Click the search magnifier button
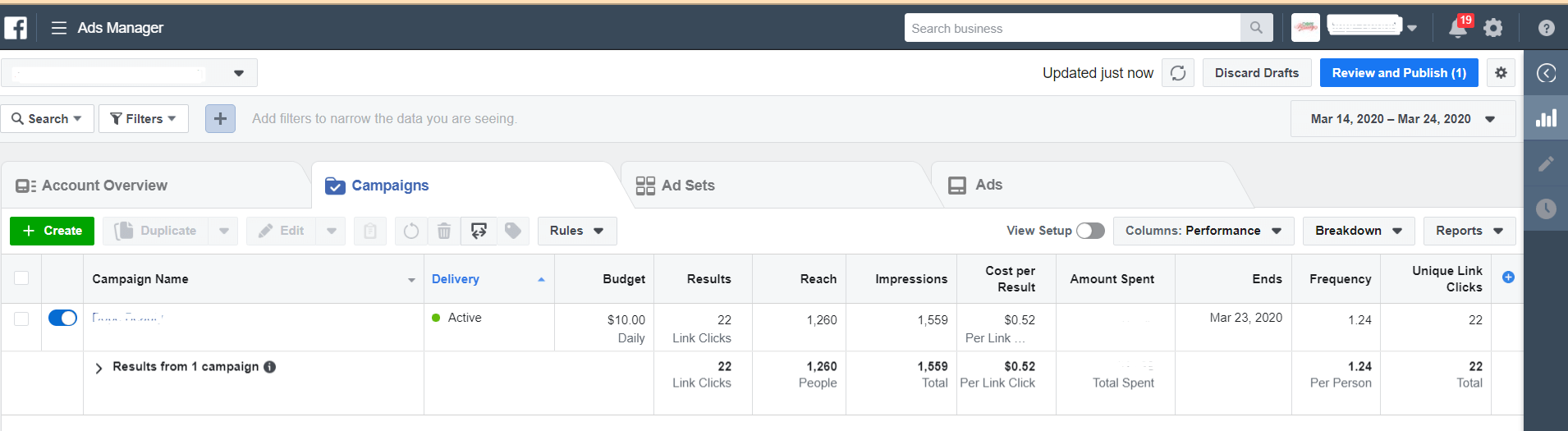1568x431 pixels. [x=1256, y=28]
